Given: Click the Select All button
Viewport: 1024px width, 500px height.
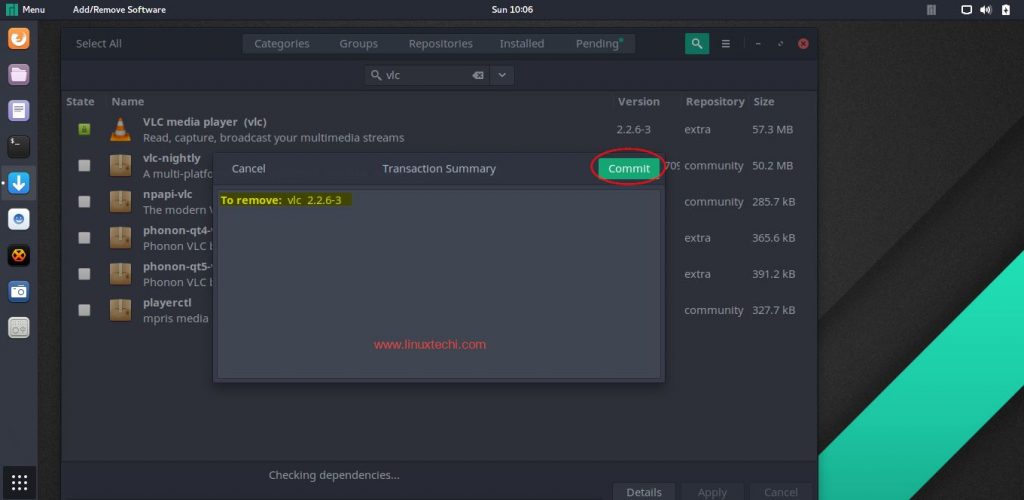Looking at the screenshot, I should pyautogui.click(x=99, y=44).
